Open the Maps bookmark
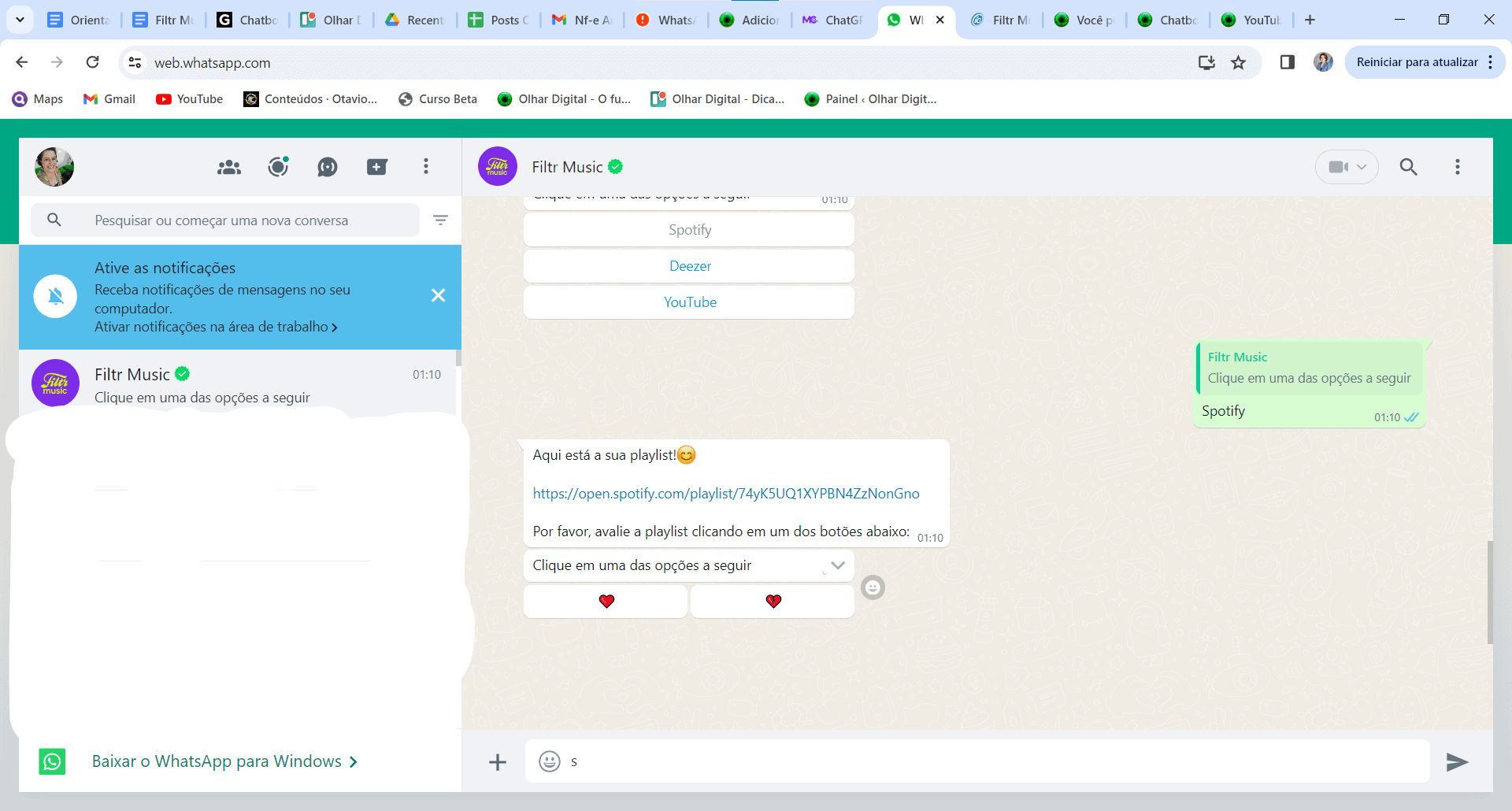Screen dimensions: 1512x811 38,99
